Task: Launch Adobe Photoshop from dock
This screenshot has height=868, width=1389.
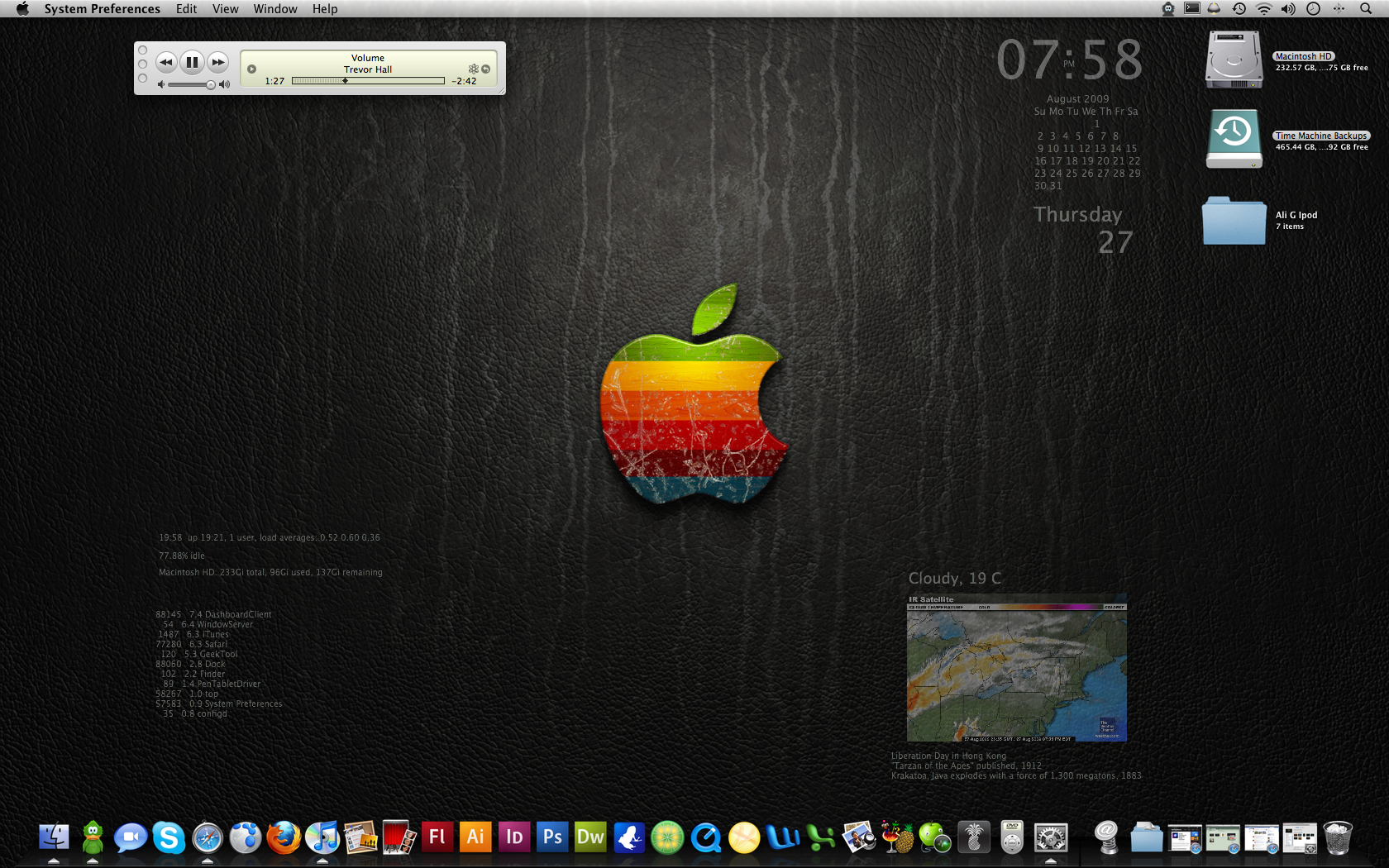Action: coord(552,837)
